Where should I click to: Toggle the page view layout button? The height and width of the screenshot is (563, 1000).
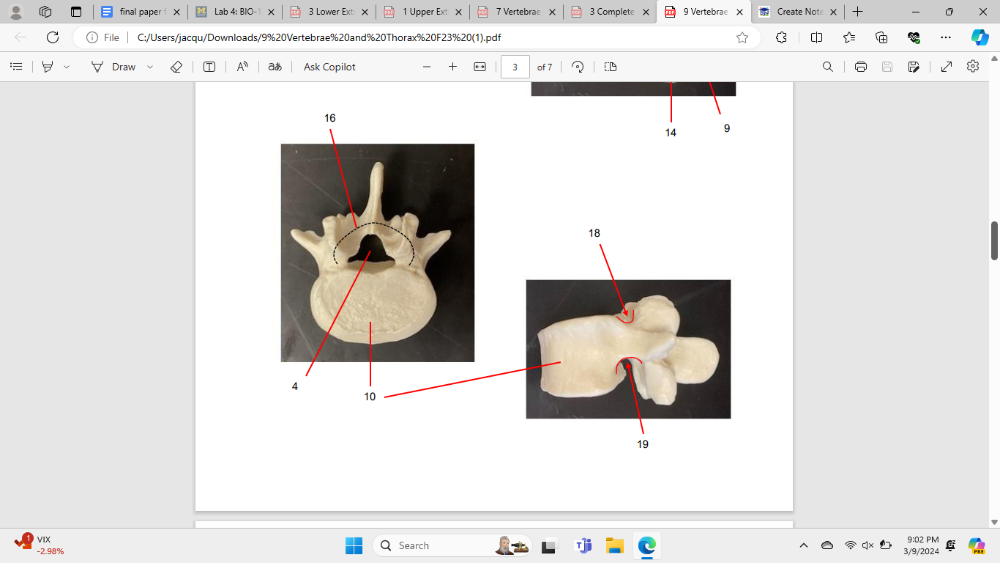[x=611, y=67]
